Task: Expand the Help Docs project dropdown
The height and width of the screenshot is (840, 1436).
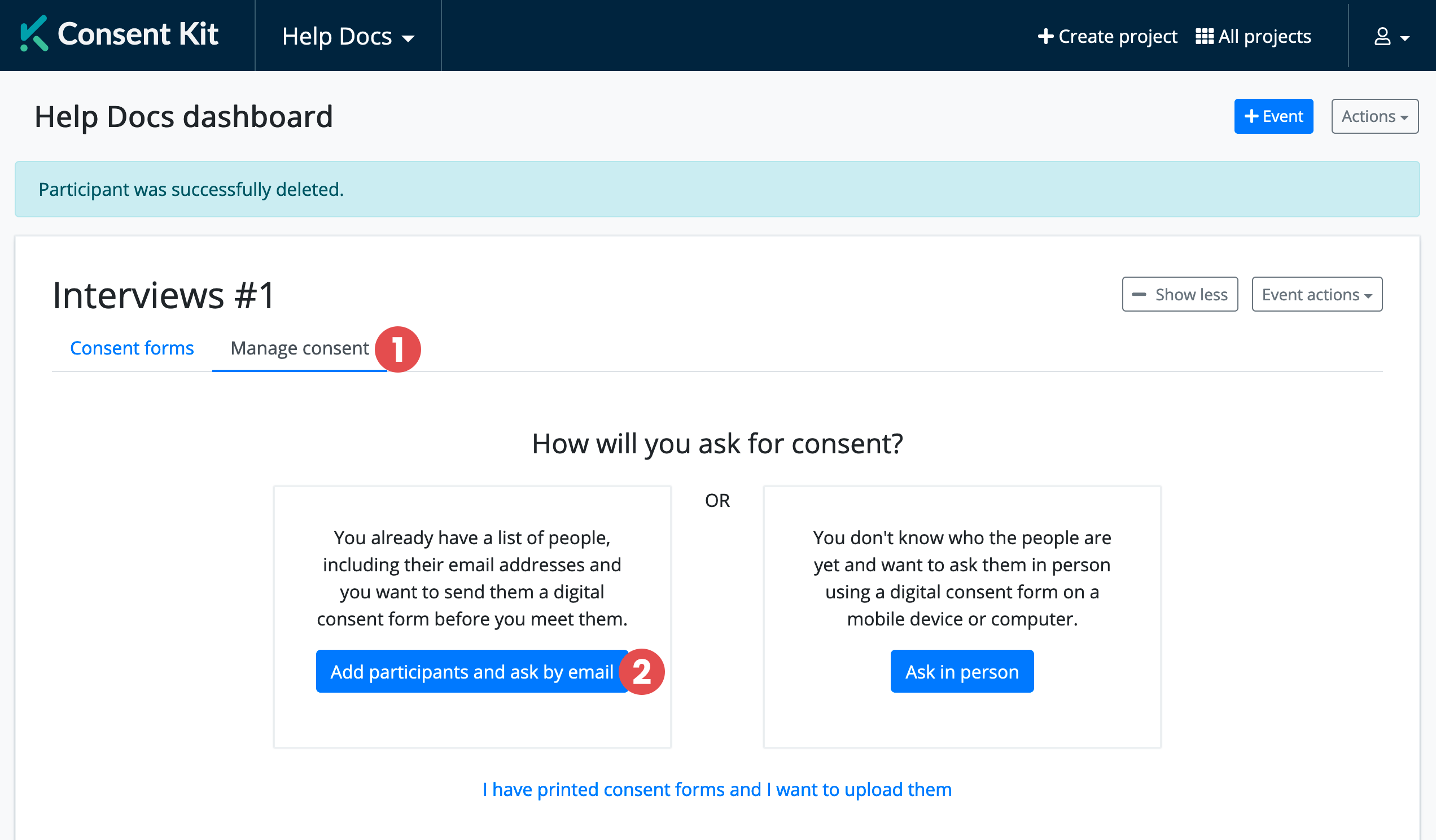Action: [x=348, y=37]
